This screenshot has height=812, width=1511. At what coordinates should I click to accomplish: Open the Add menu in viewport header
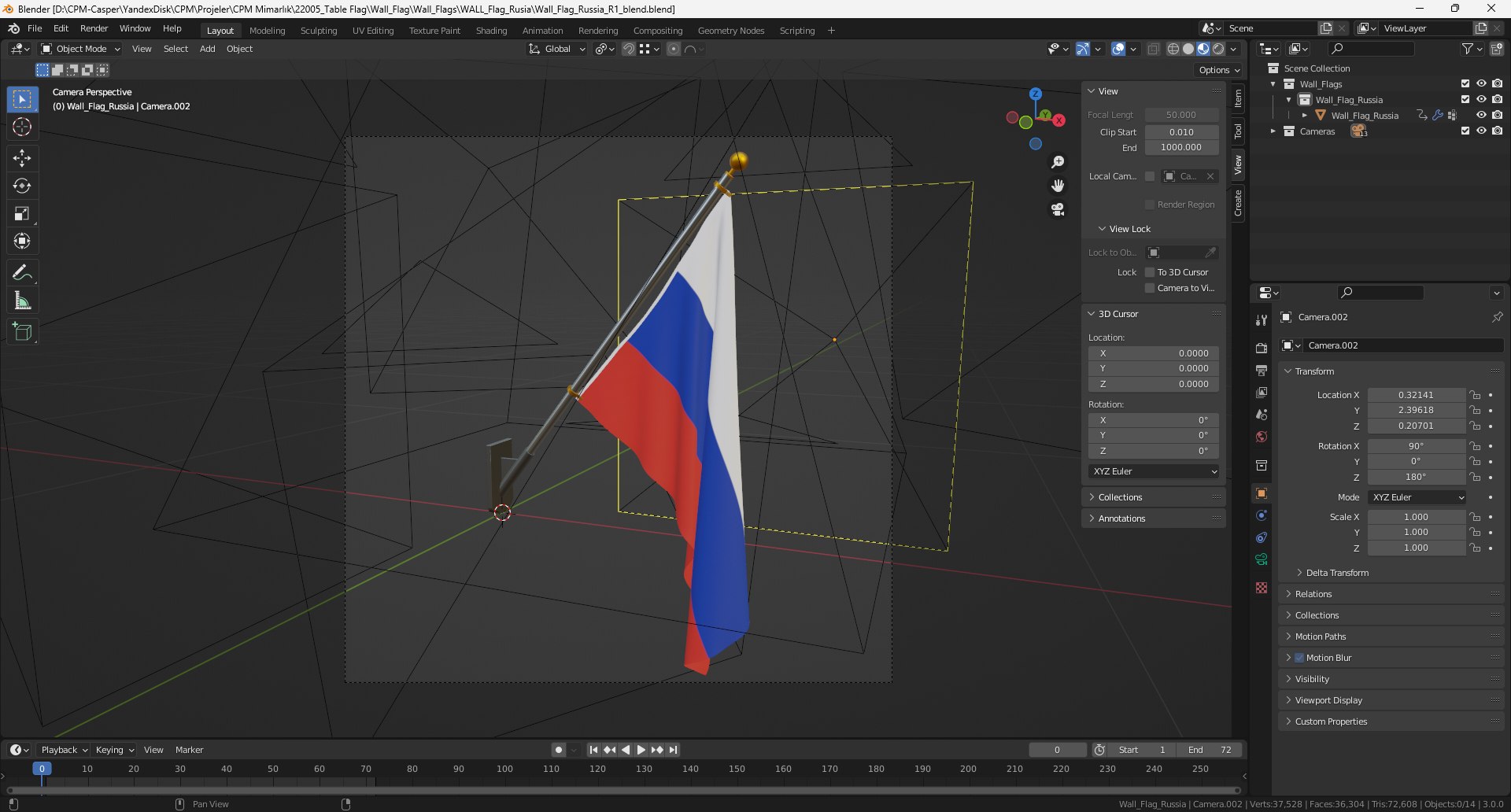pos(207,49)
